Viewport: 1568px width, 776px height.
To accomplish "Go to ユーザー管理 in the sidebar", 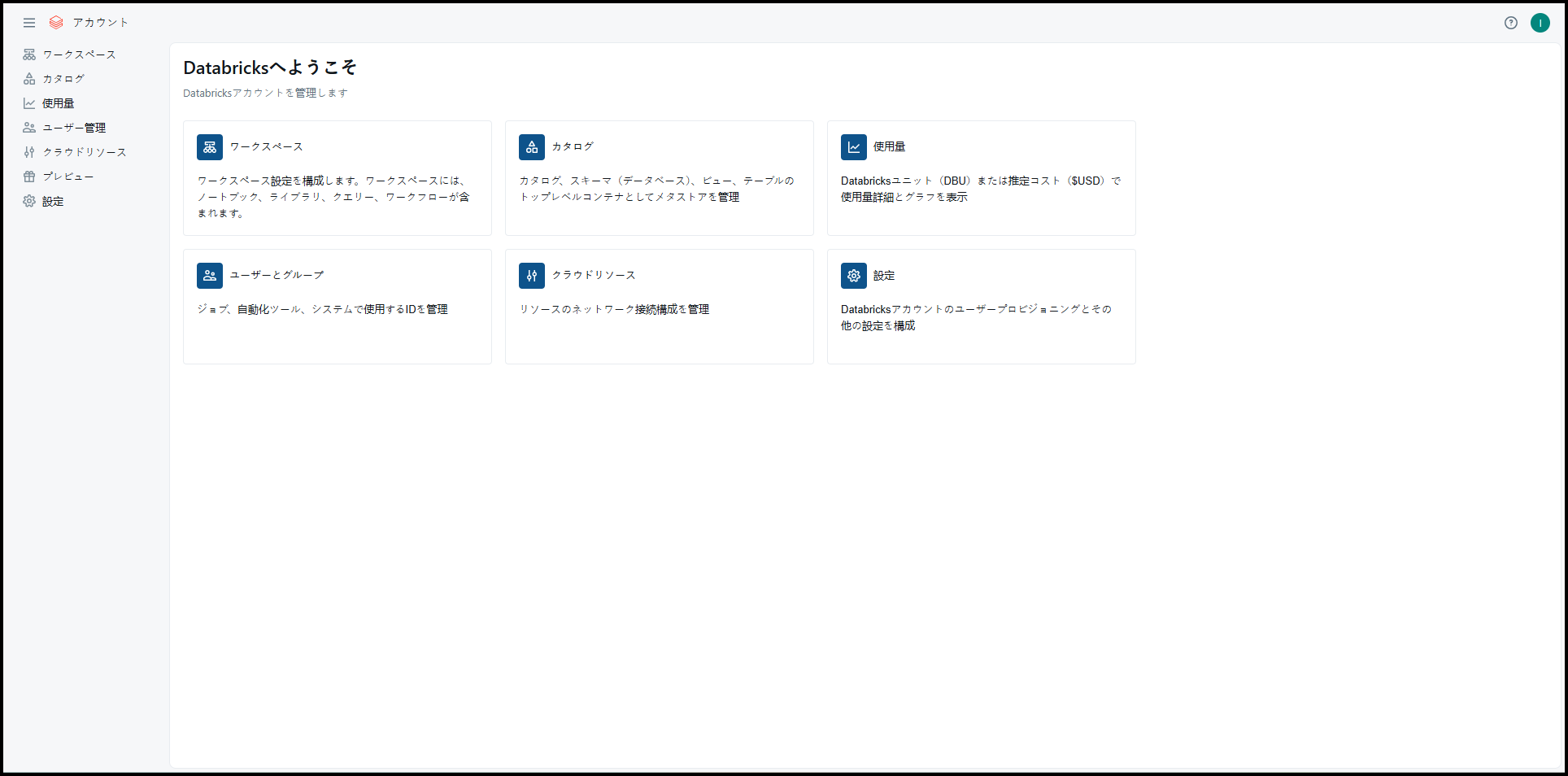I will (x=74, y=128).
